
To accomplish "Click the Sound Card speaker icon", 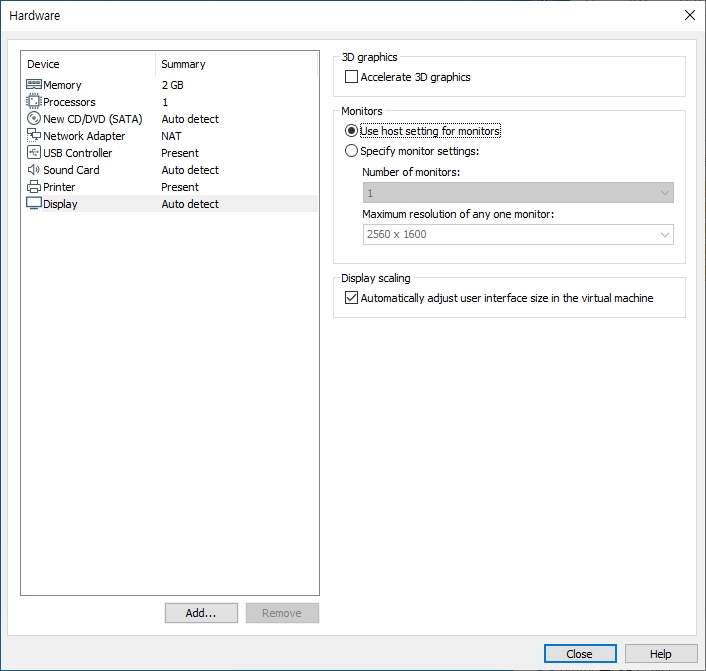I will click(34, 169).
